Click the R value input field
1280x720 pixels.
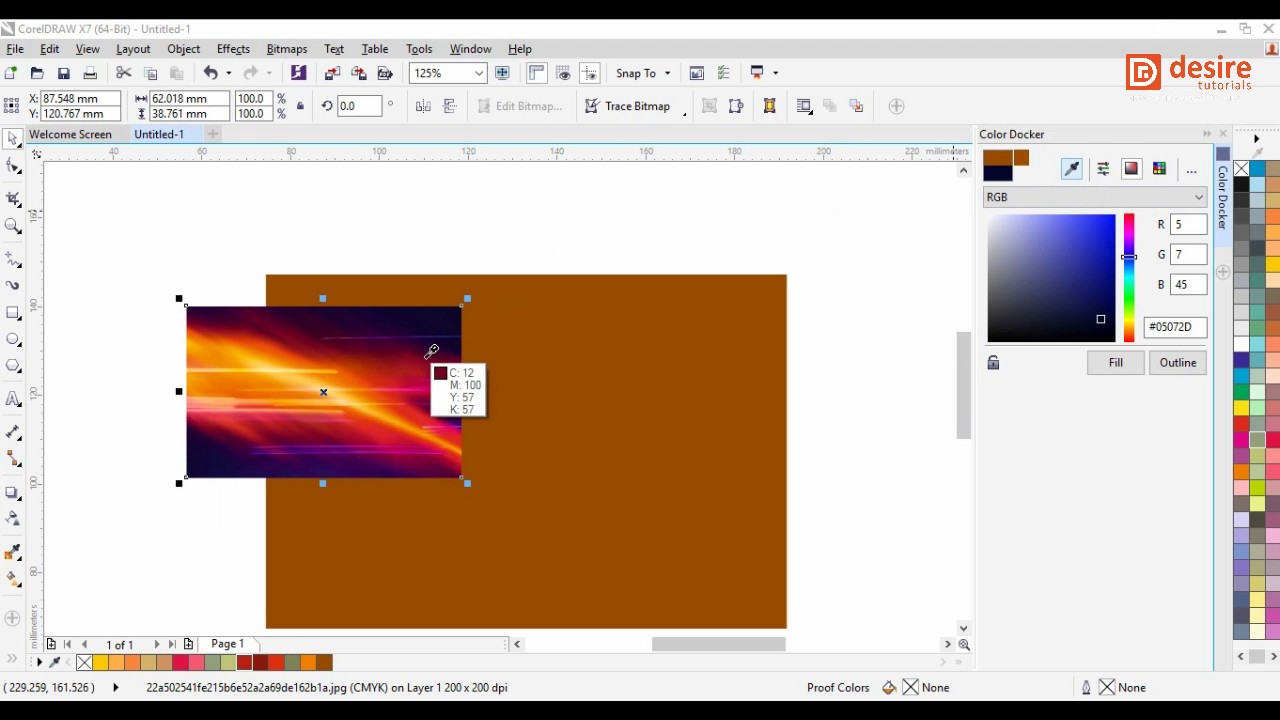click(1189, 225)
